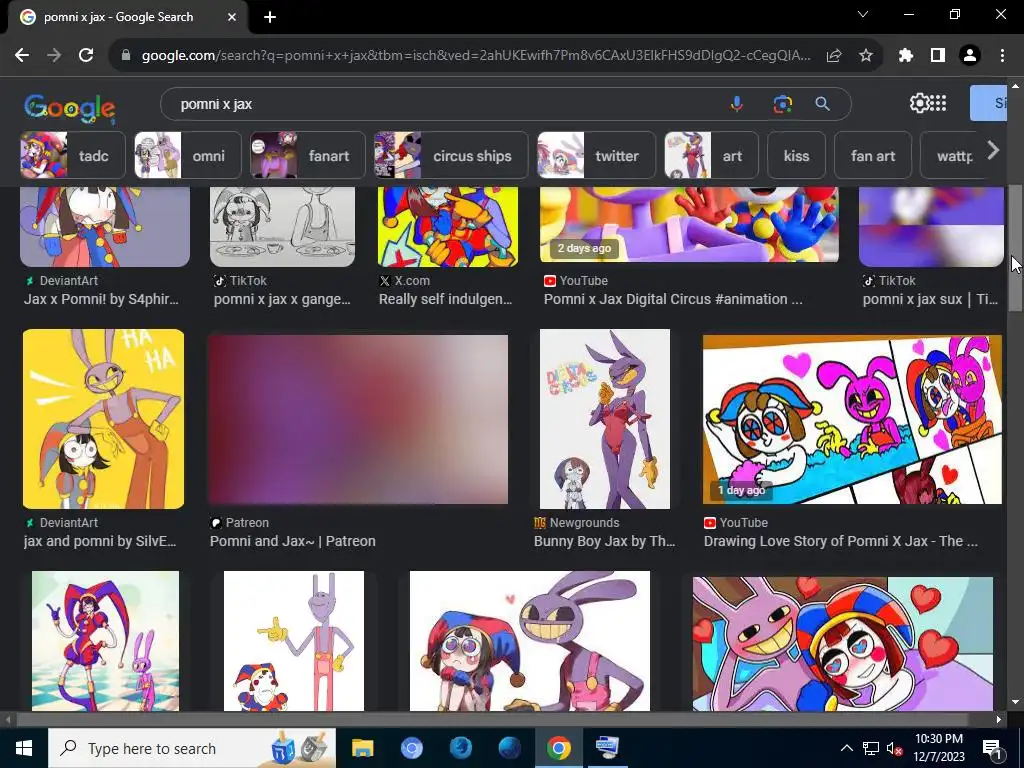Open a new tab with plus
Image resolution: width=1024 pixels, height=768 pixels.
270,18
